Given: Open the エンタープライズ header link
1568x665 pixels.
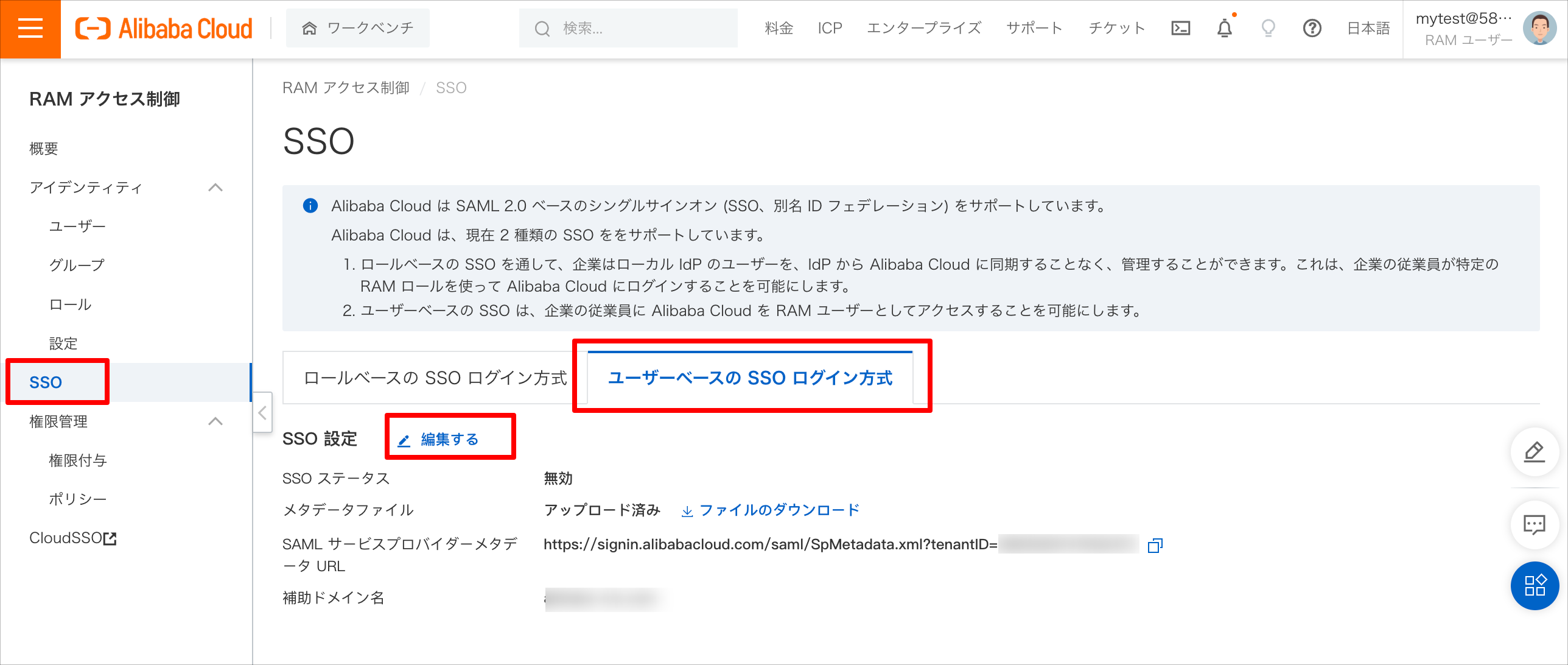Looking at the screenshot, I should point(924,28).
